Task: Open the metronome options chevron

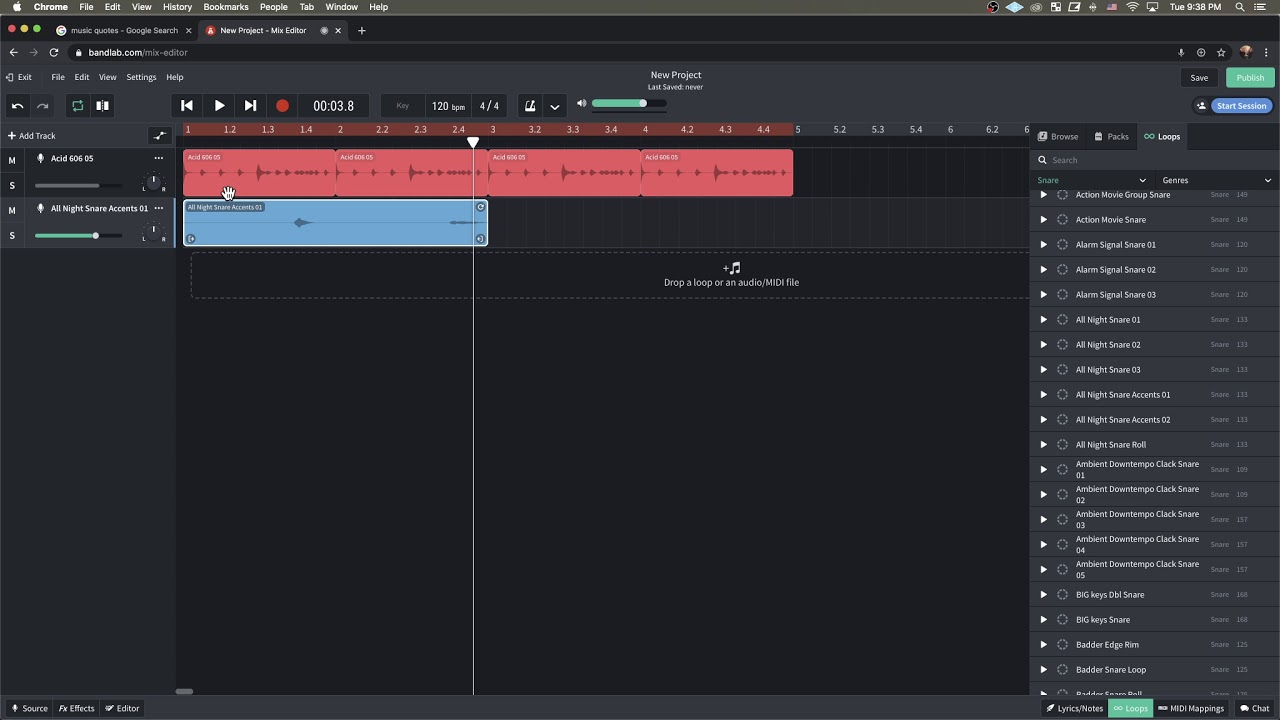Action: pos(554,106)
